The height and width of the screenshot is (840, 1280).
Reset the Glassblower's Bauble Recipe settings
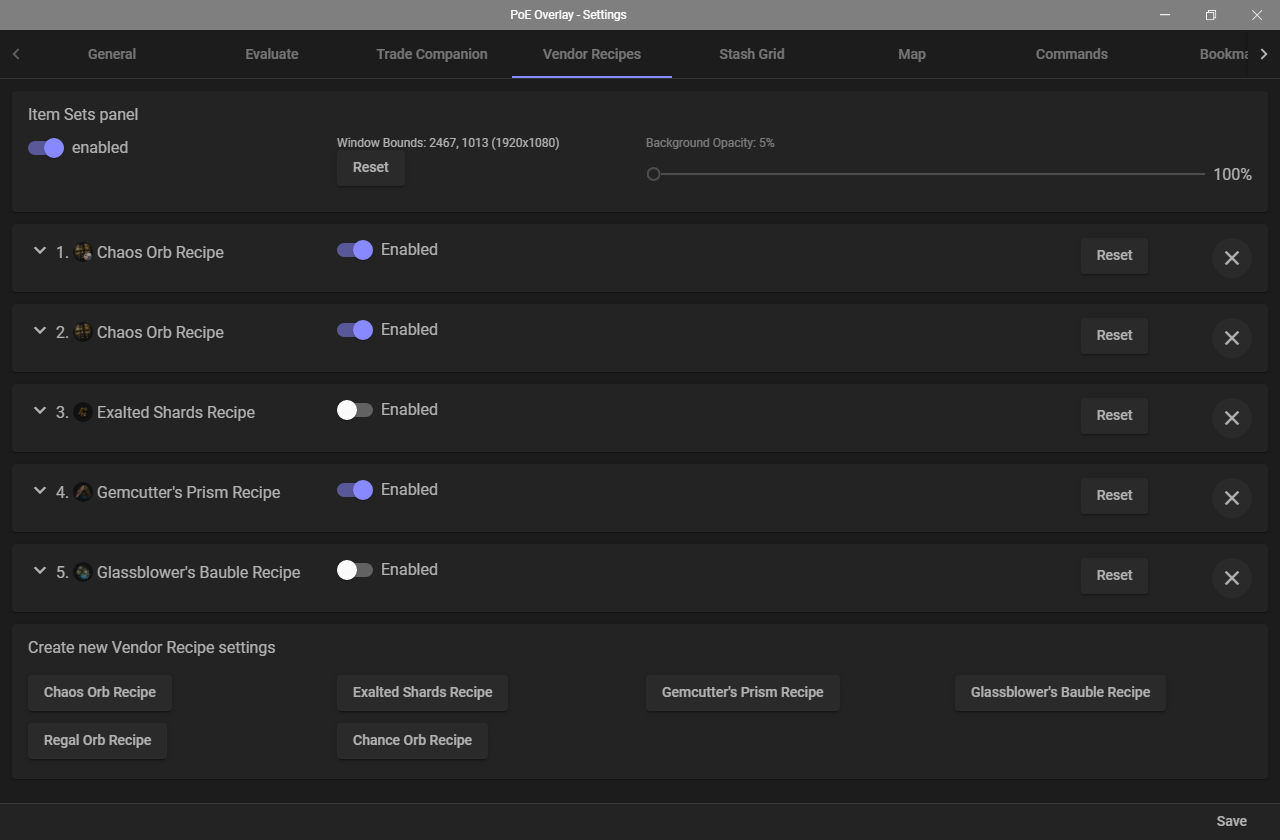[1114, 575]
